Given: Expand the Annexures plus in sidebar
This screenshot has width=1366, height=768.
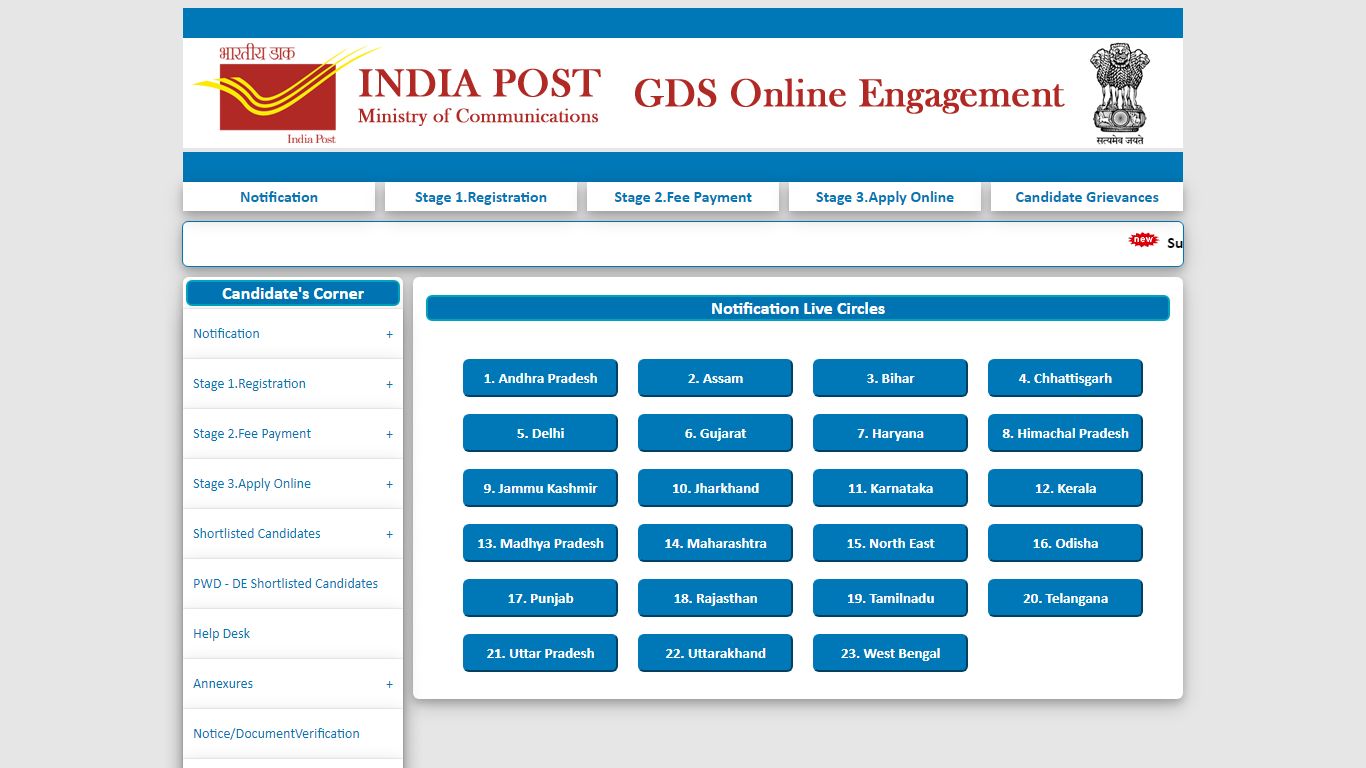Looking at the screenshot, I should pos(390,685).
